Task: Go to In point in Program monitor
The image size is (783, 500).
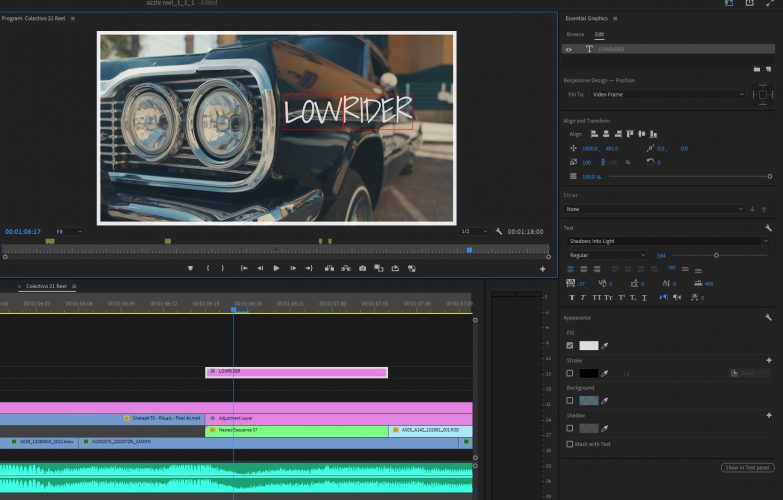Action: click(244, 268)
